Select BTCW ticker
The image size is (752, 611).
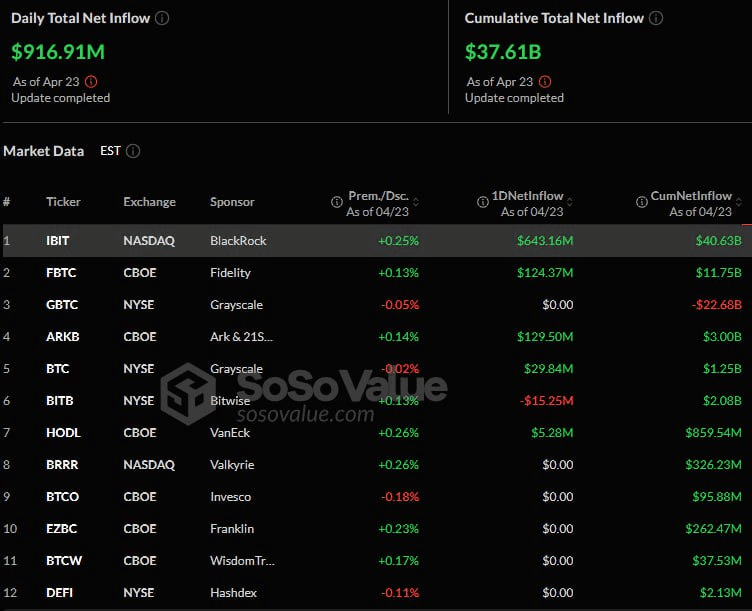[x=64, y=561]
